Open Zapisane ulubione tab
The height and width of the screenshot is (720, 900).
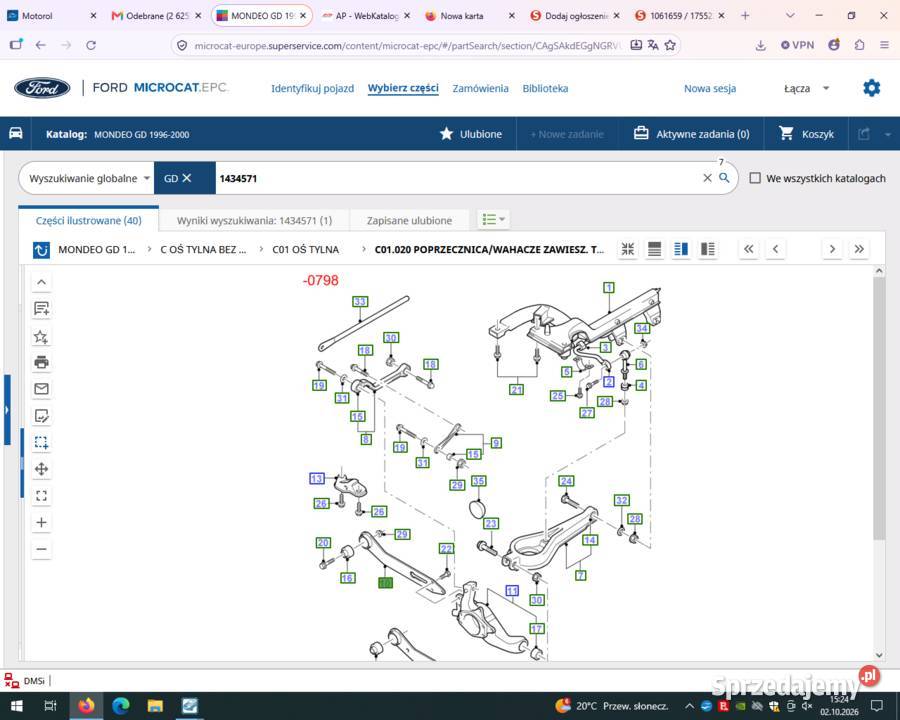pos(409,220)
